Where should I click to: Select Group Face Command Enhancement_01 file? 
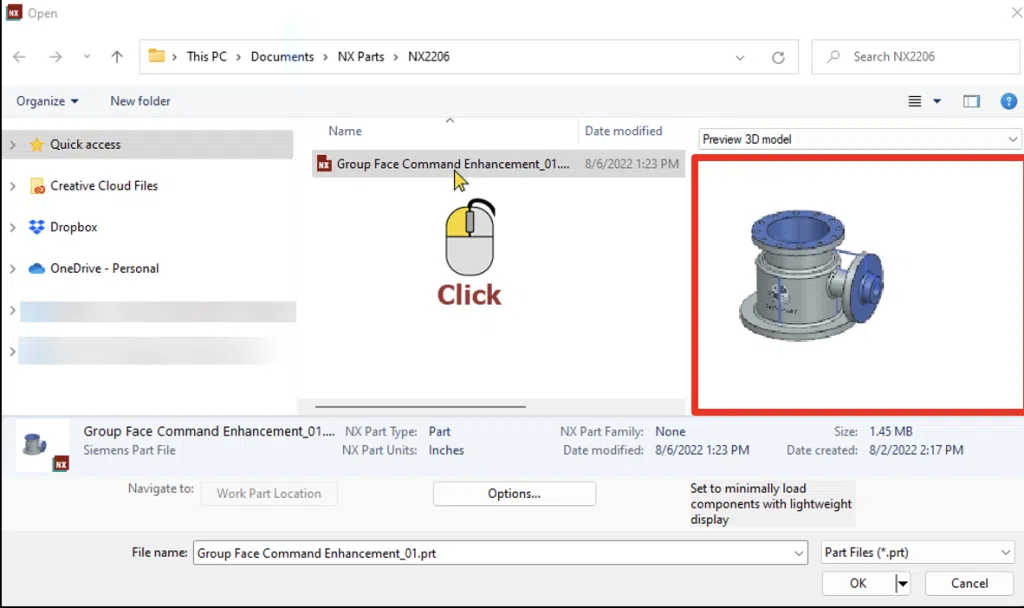tap(498, 164)
